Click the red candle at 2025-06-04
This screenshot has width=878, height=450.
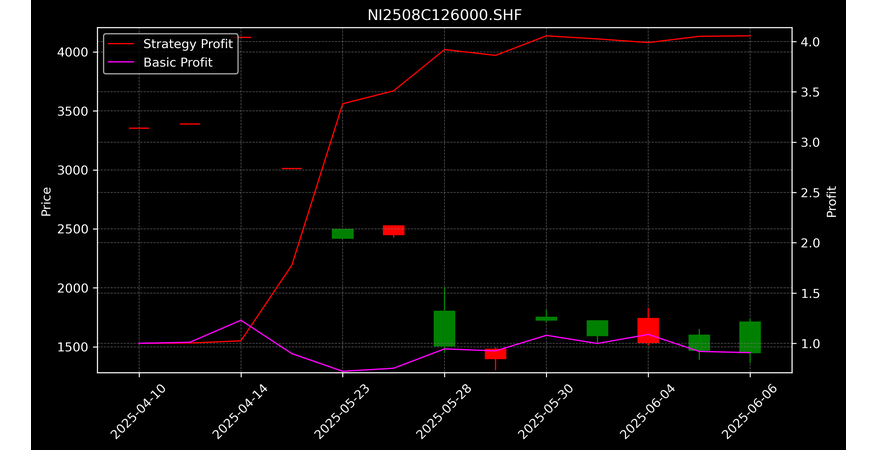pos(648,330)
